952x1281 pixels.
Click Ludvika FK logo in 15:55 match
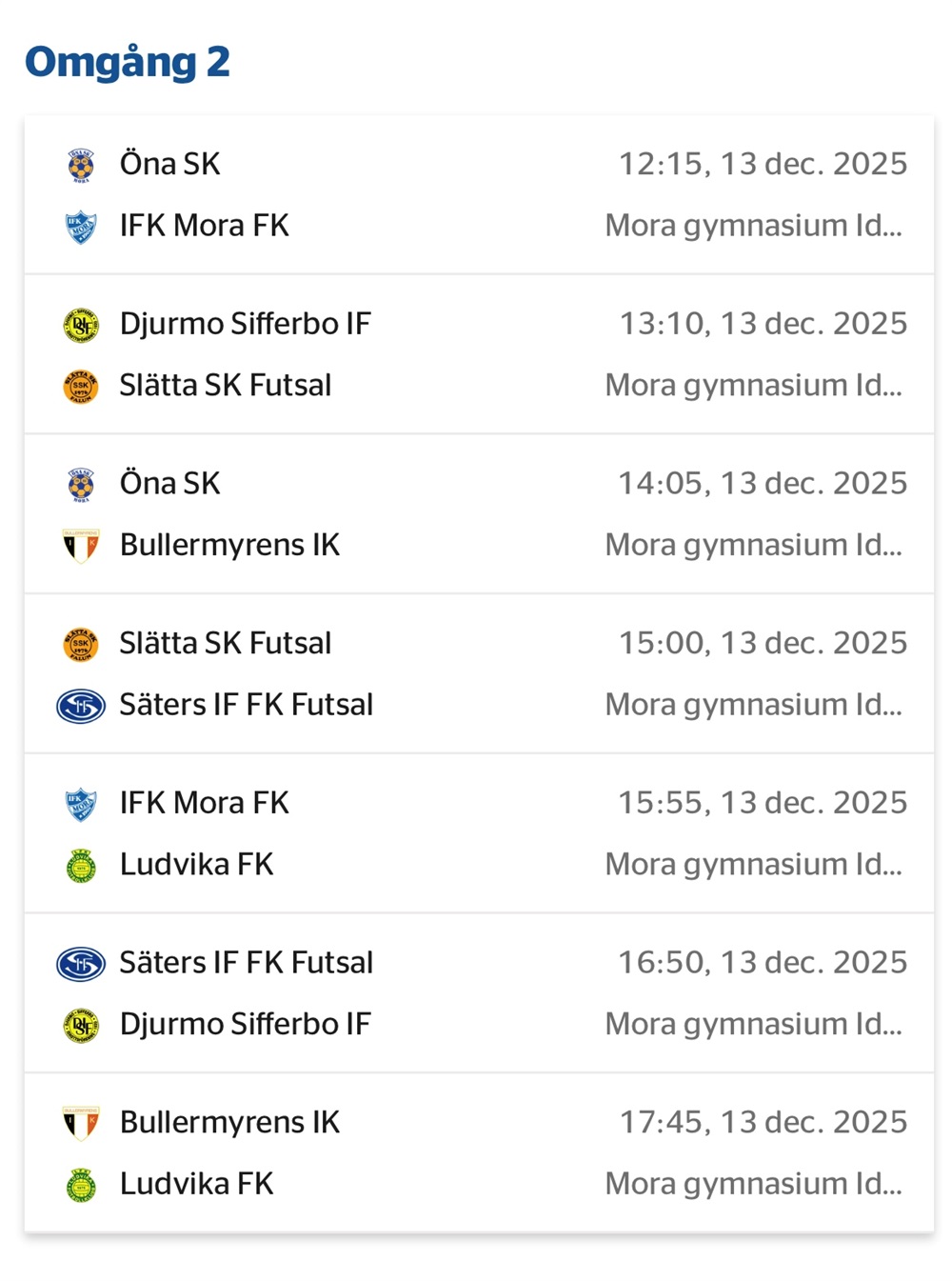pyautogui.click(x=81, y=866)
